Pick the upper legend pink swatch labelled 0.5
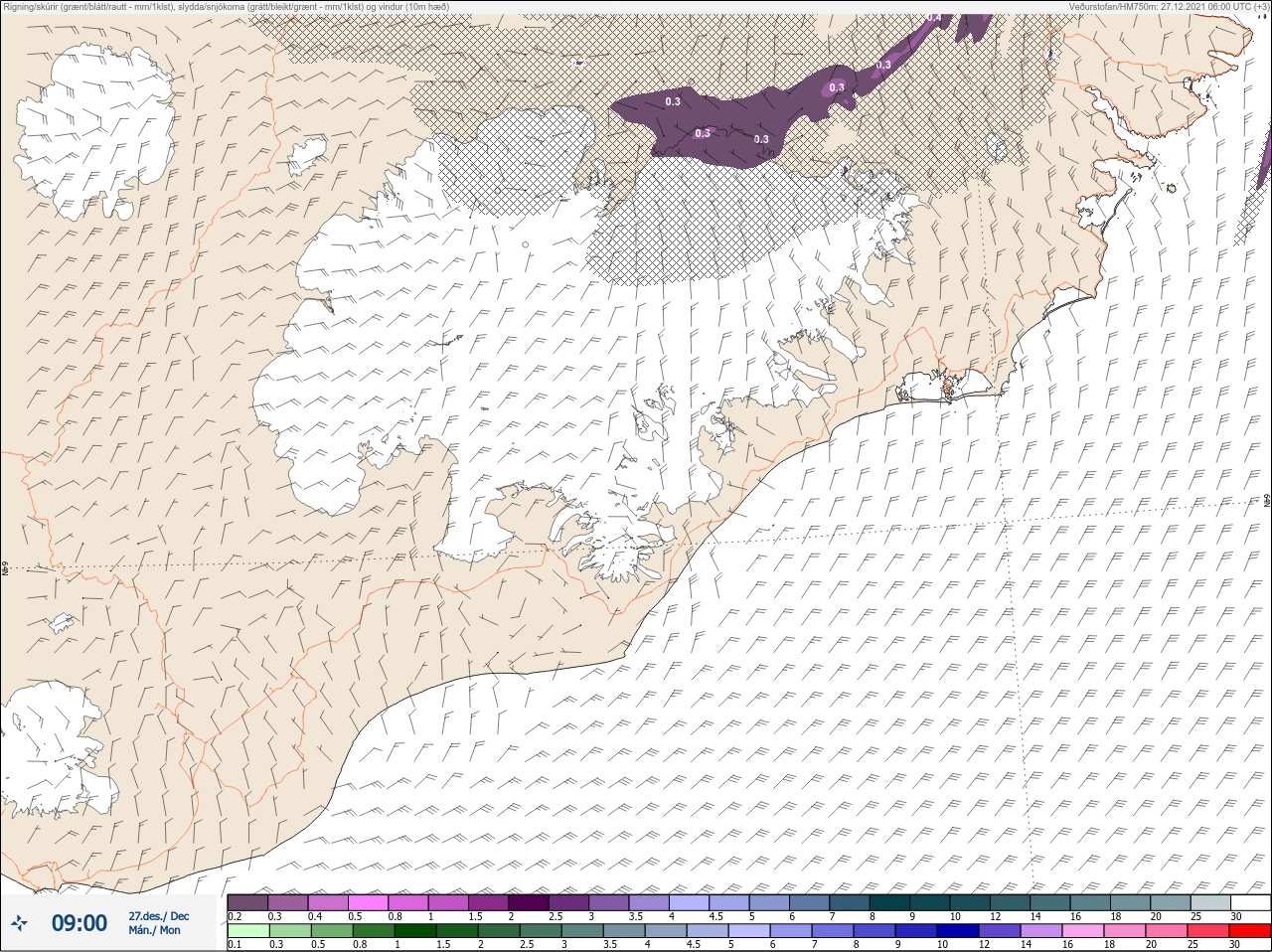Image resolution: width=1272 pixels, height=952 pixels. pos(368,902)
